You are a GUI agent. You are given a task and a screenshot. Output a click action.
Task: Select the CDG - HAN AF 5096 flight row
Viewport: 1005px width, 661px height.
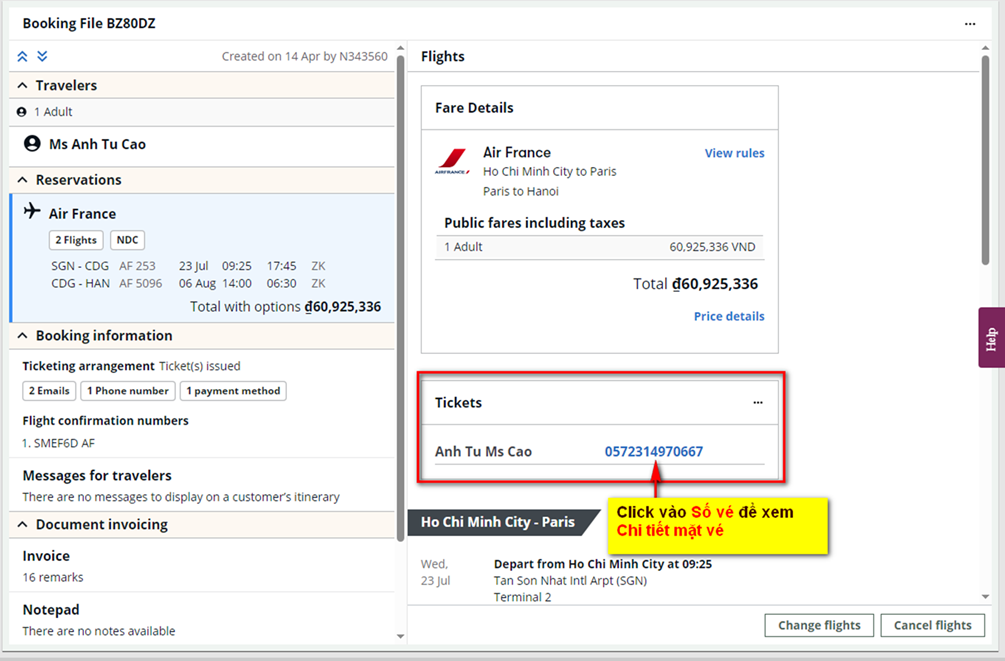pos(189,283)
